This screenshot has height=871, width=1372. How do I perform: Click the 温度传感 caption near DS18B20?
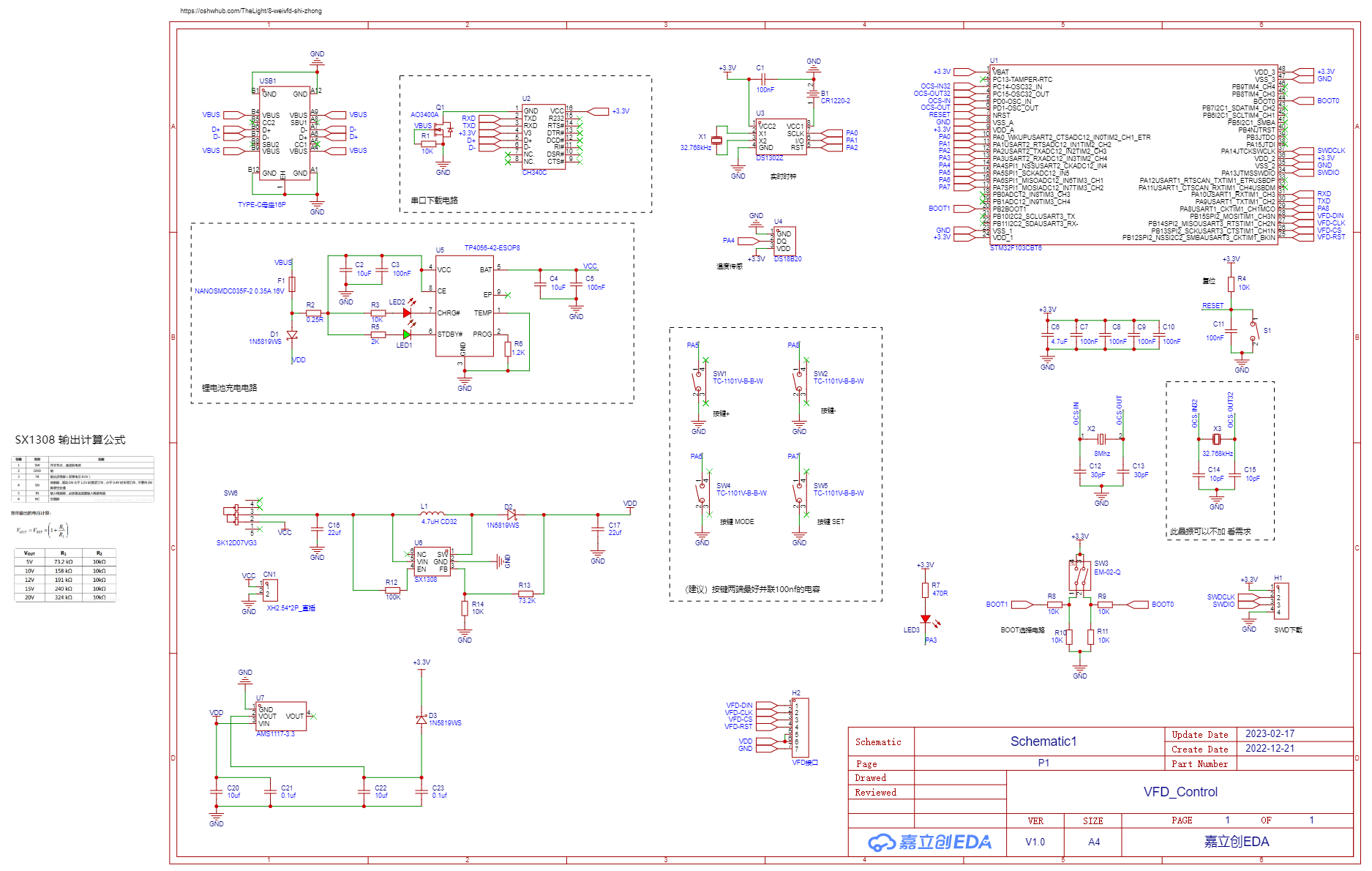pos(730,266)
